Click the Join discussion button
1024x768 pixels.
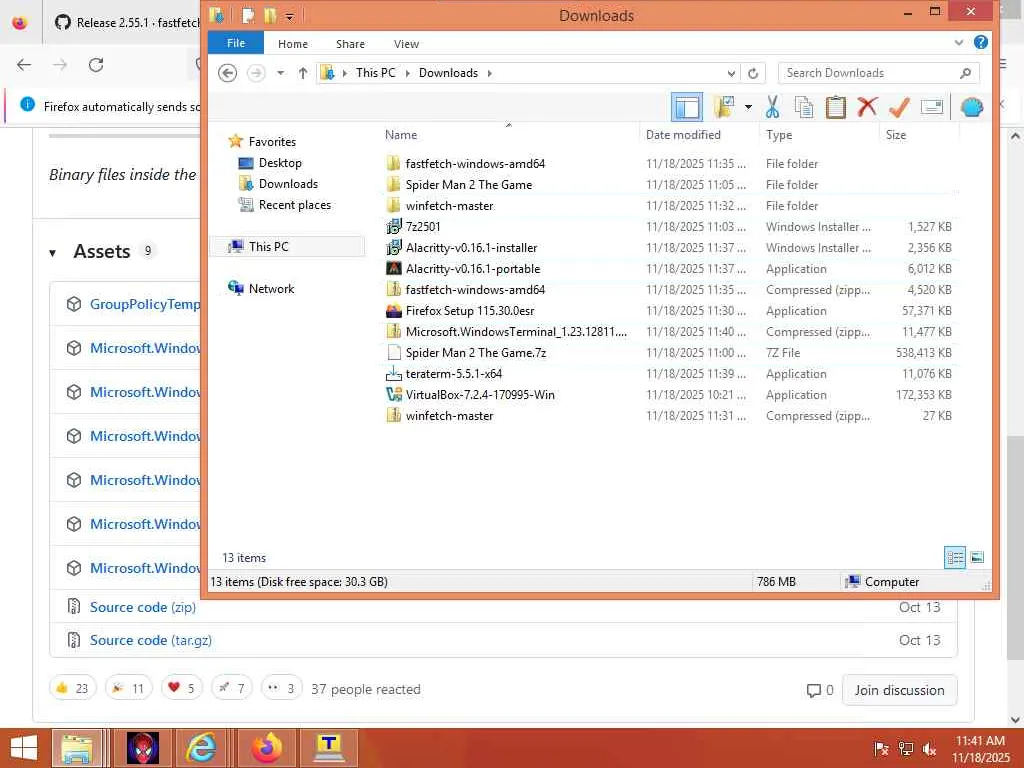(899, 690)
